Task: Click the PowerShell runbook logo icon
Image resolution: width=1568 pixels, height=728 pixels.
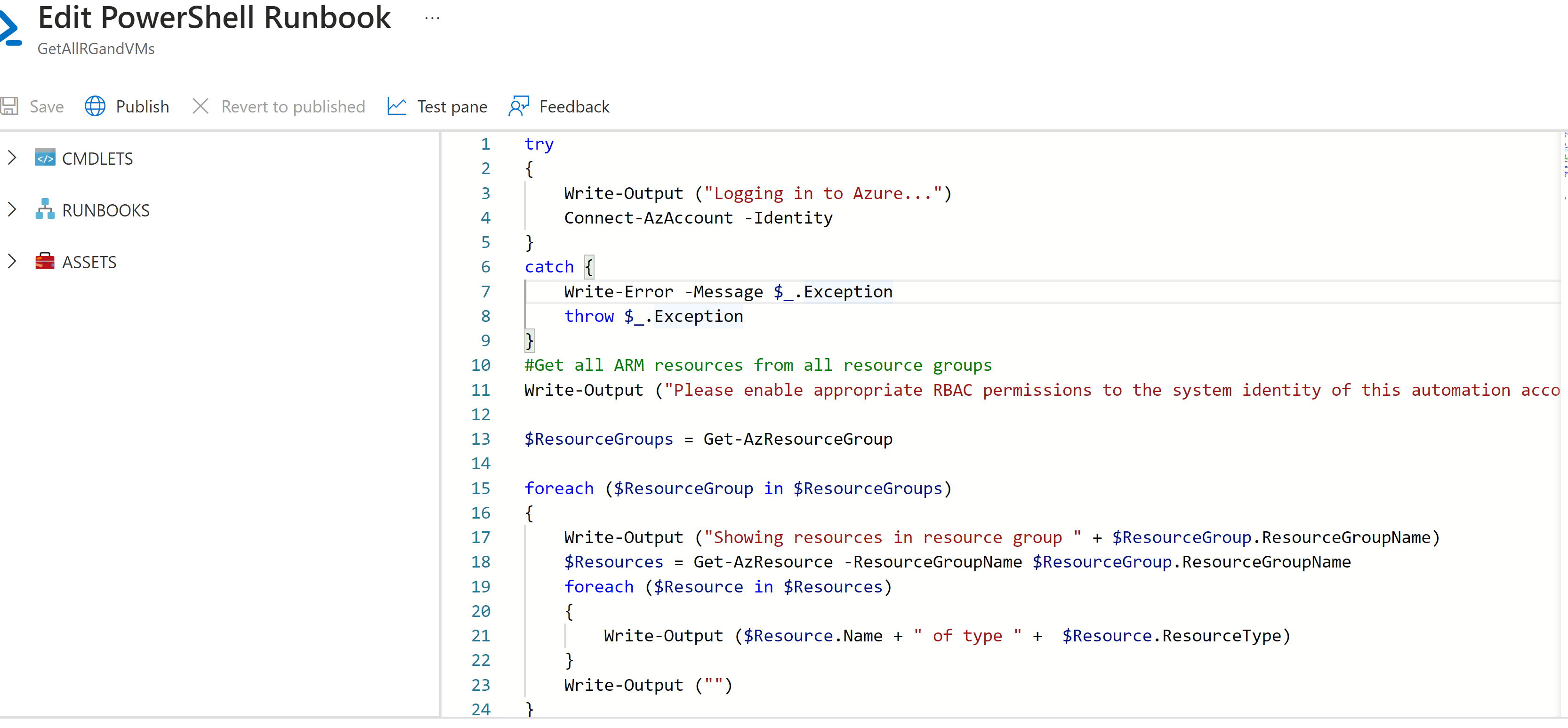Action: pyautogui.click(x=11, y=27)
